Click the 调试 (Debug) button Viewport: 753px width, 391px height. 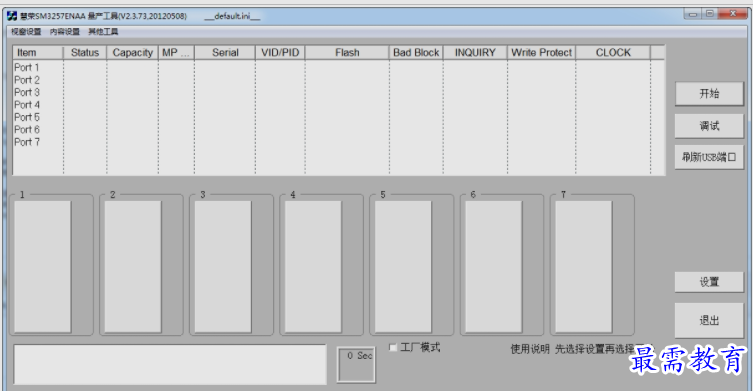point(709,126)
